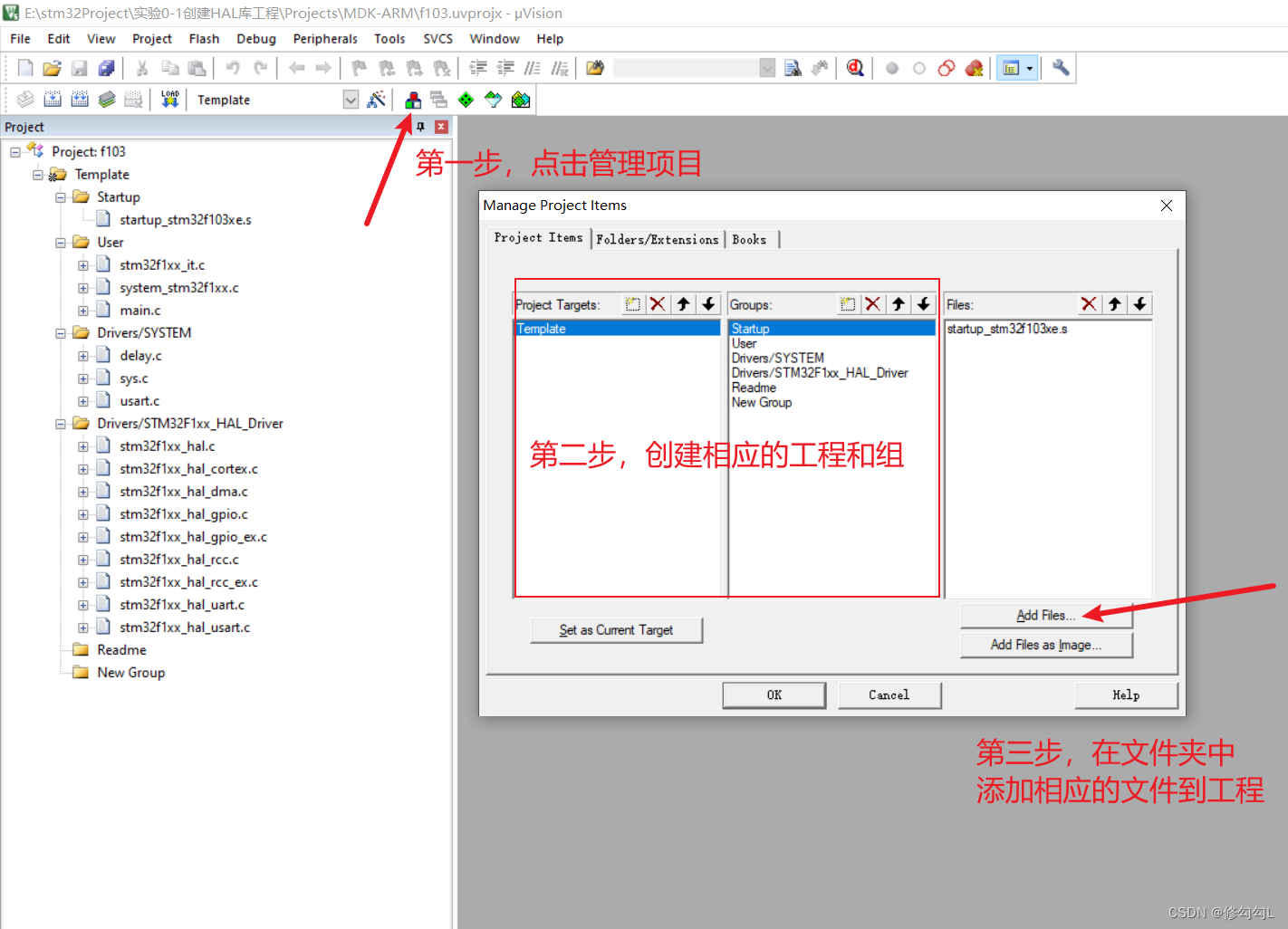This screenshot has height=929, width=1288.
Task: Open the File menu
Action: (20, 39)
